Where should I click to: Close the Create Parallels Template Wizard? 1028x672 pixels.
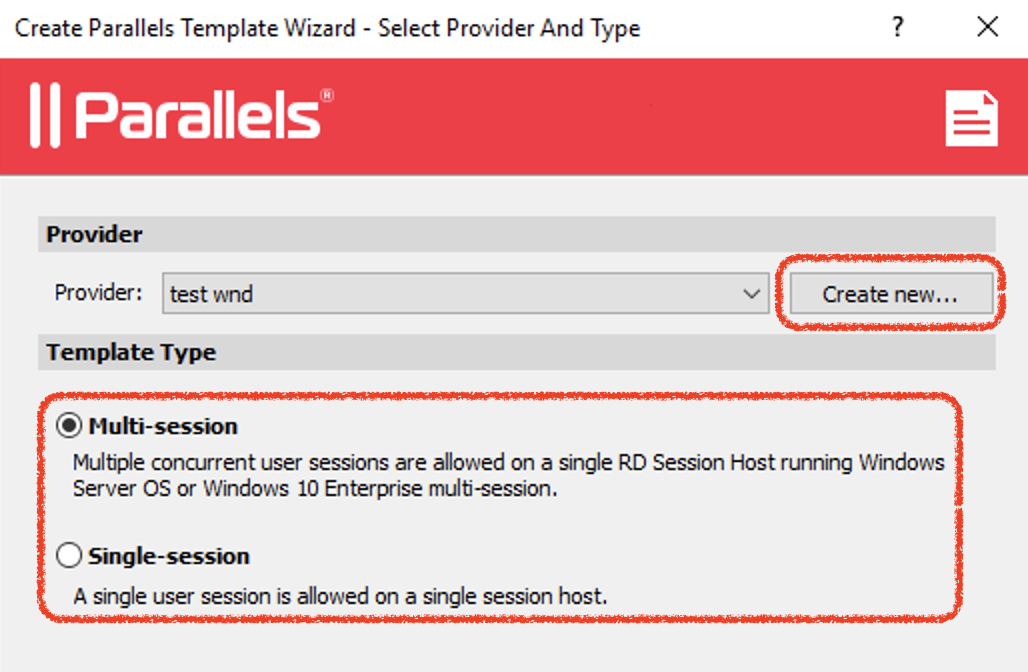point(987,27)
